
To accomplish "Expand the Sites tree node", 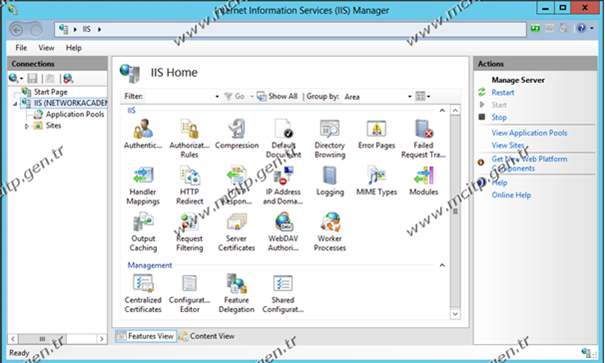I will point(26,126).
